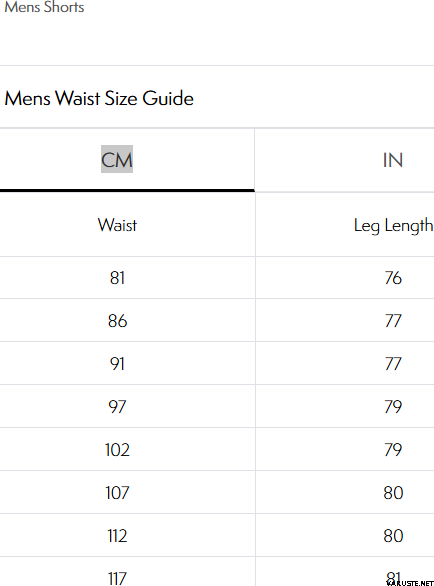The width and height of the screenshot is (434, 586).
Task: Click leg length 80 beside waist 112
Action: (x=393, y=536)
